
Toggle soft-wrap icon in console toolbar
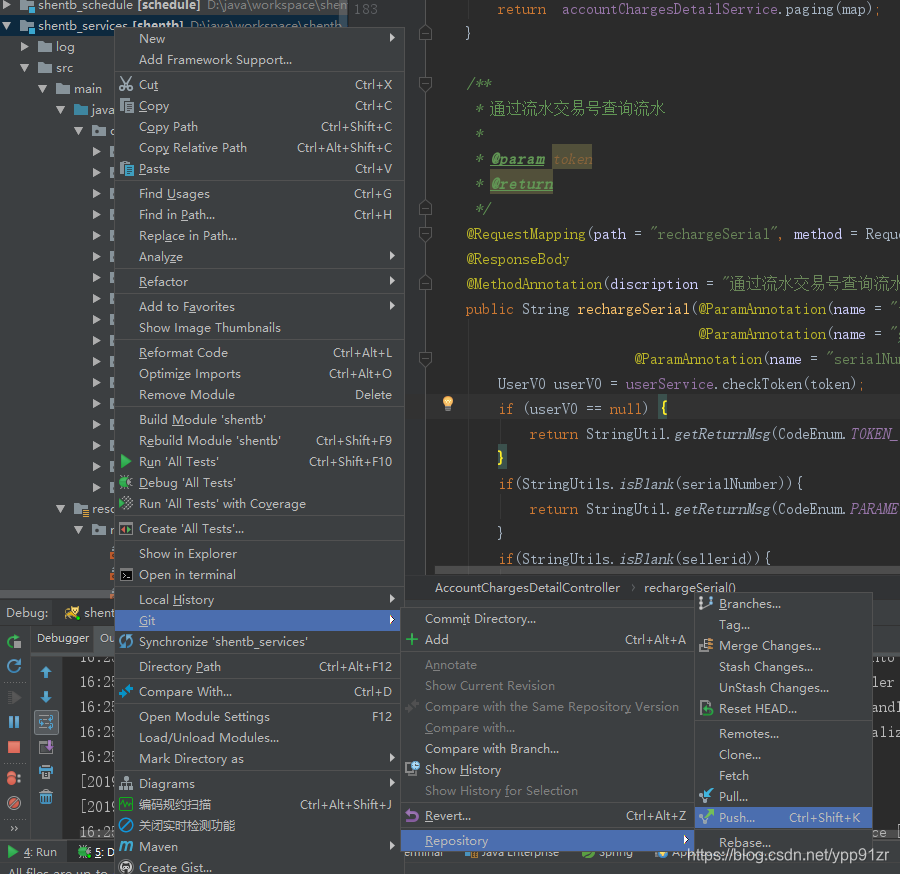46,722
